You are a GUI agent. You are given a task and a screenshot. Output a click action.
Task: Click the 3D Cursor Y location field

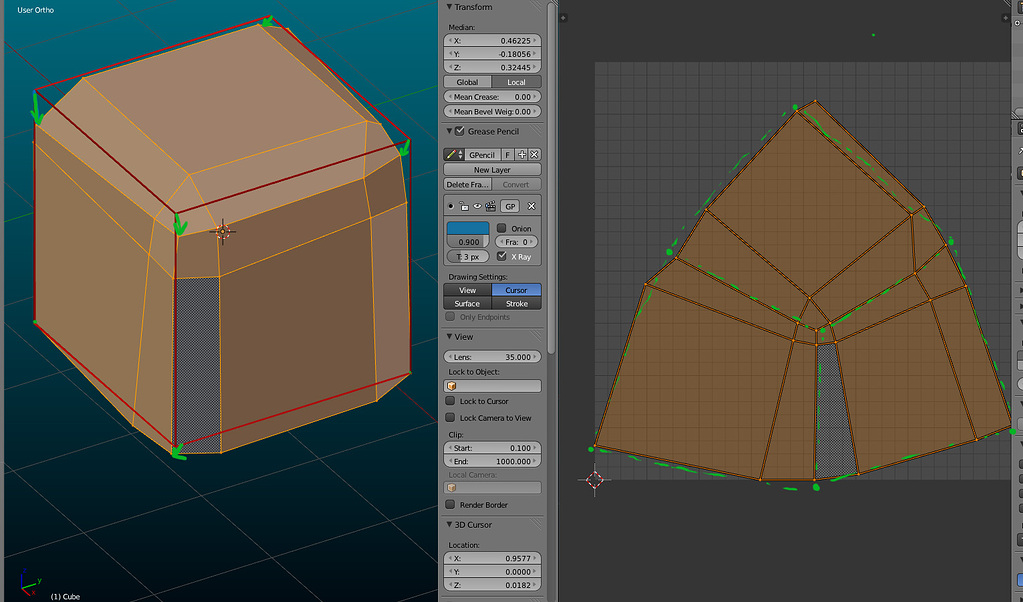[493, 572]
